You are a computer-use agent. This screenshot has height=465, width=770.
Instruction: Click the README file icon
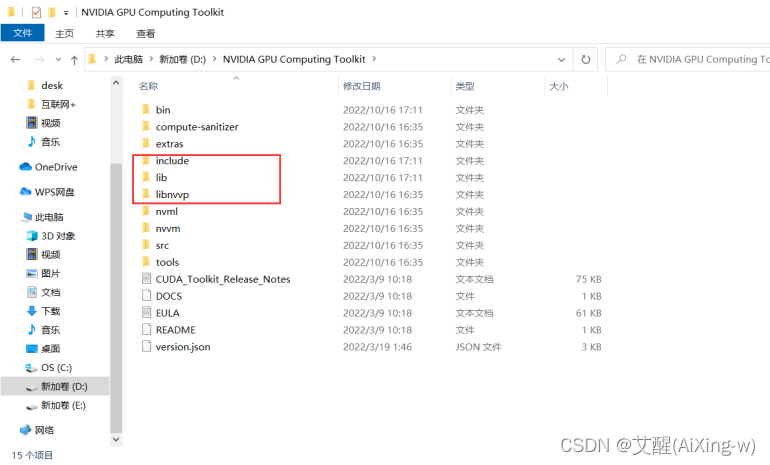(x=146, y=329)
